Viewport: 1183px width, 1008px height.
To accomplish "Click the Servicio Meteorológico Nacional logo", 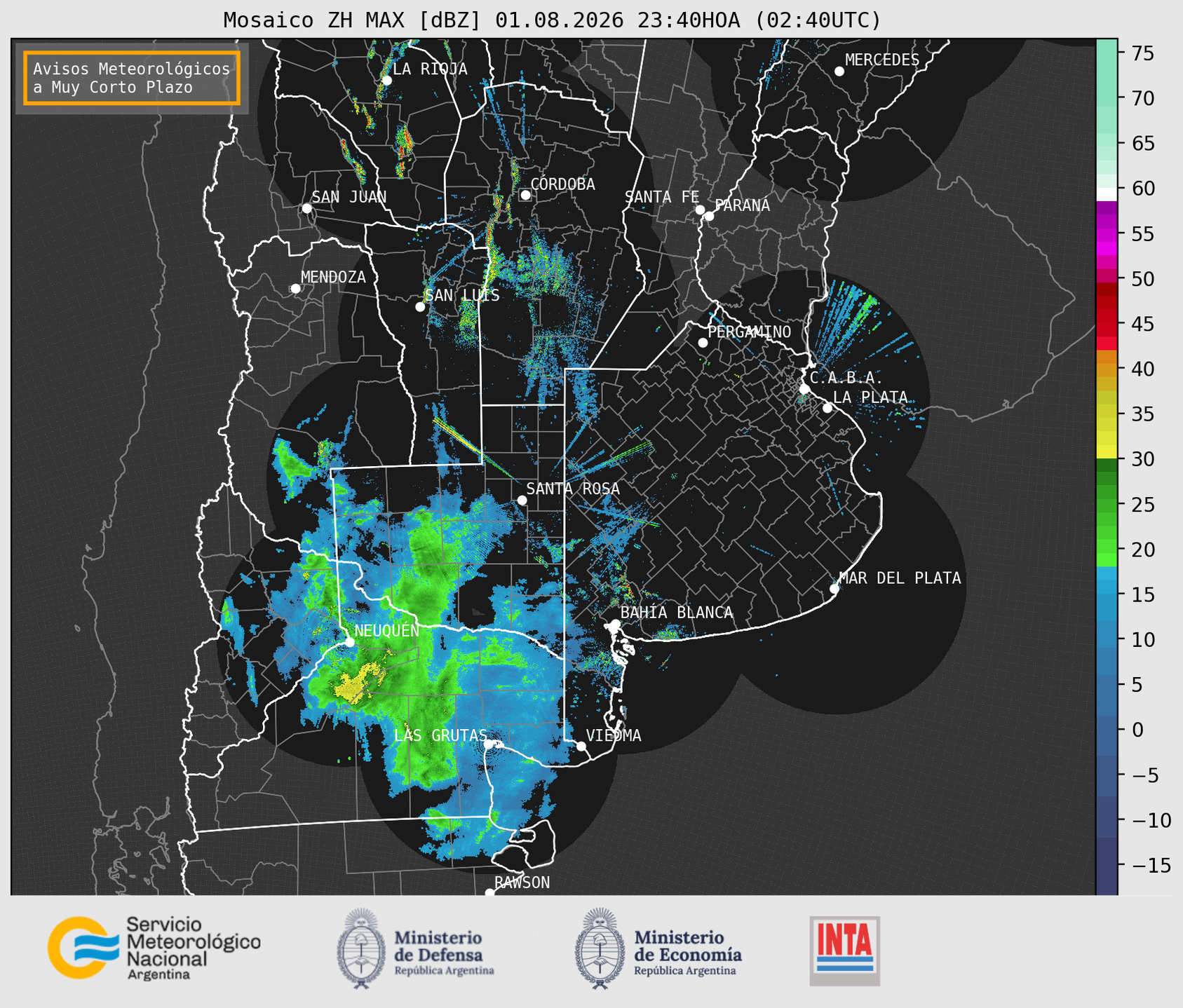I will (x=154, y=948).
